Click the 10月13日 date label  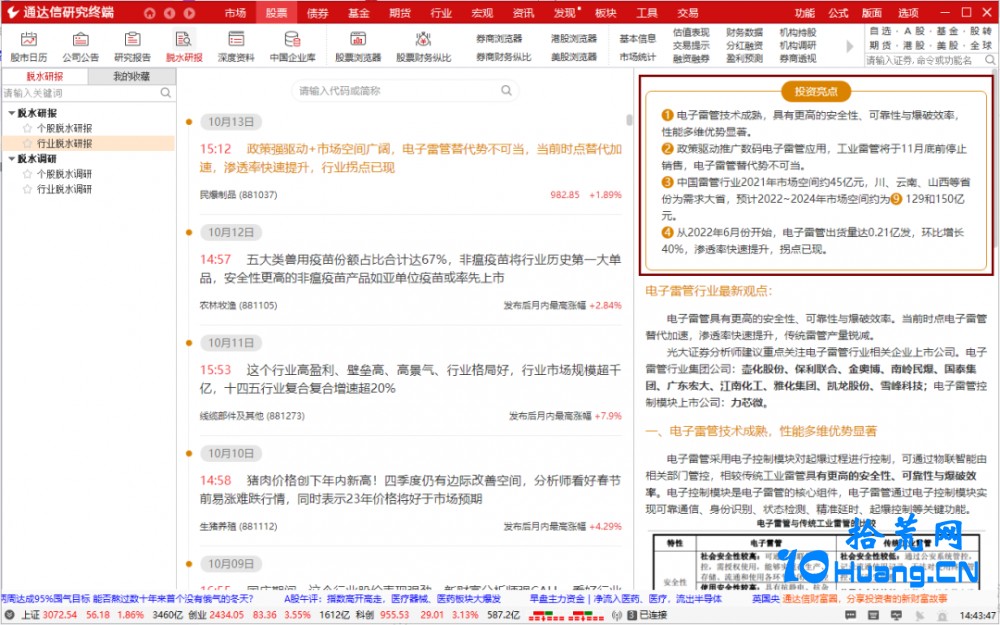(x=231, y=122)
